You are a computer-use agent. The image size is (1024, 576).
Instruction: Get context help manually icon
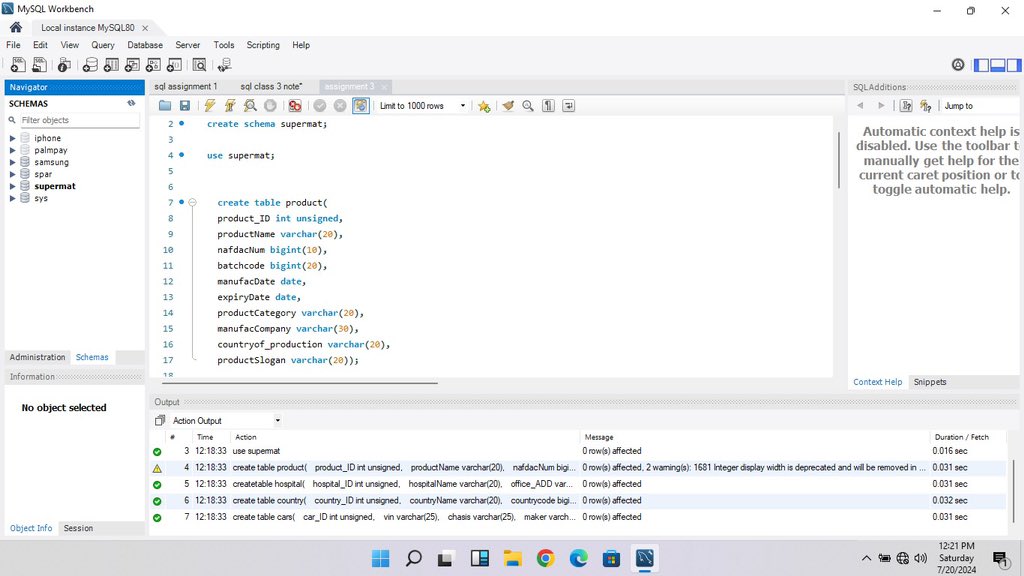point(906,106)
